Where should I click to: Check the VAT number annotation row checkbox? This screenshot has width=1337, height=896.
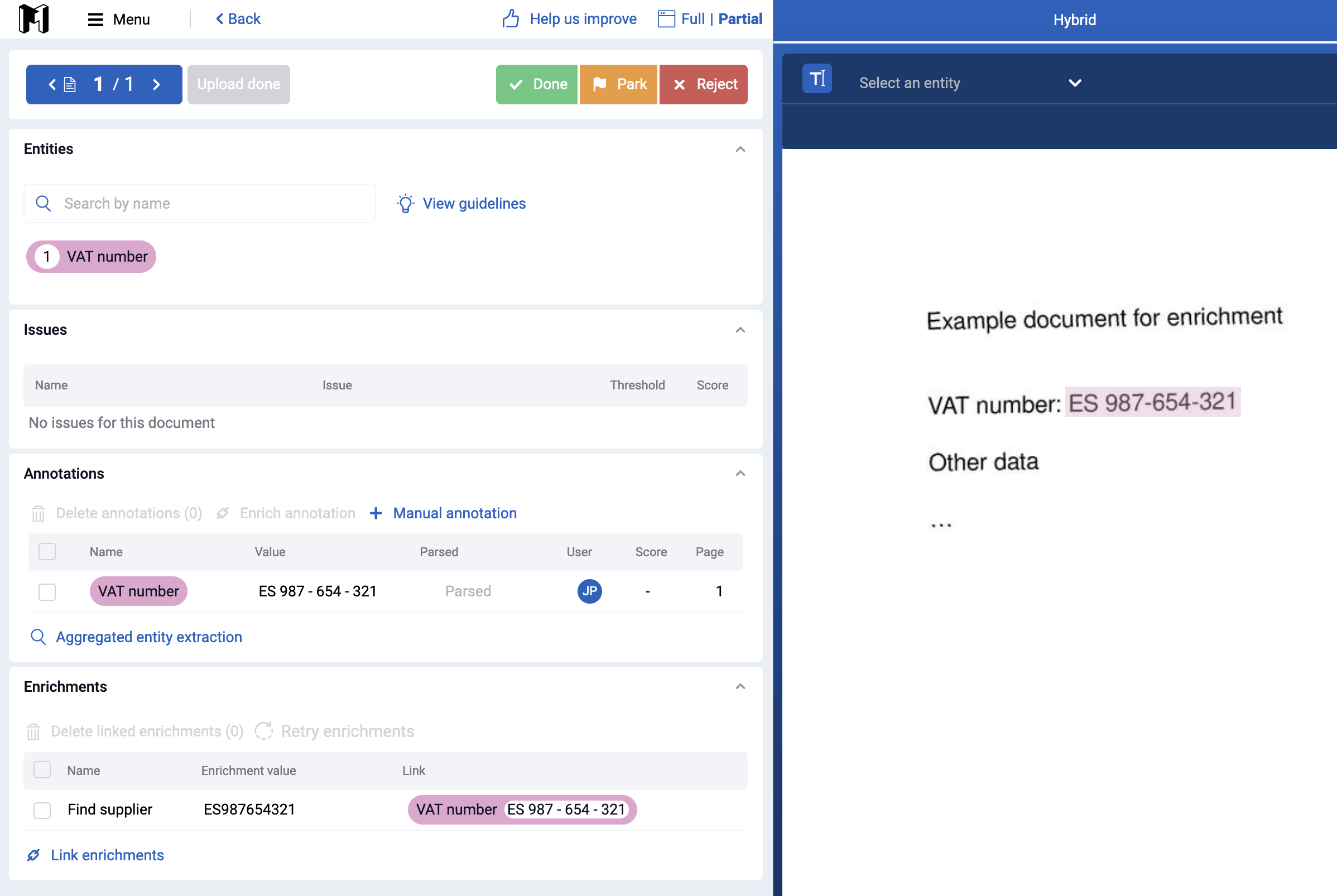pyautogui.click(x=47, y=591)
